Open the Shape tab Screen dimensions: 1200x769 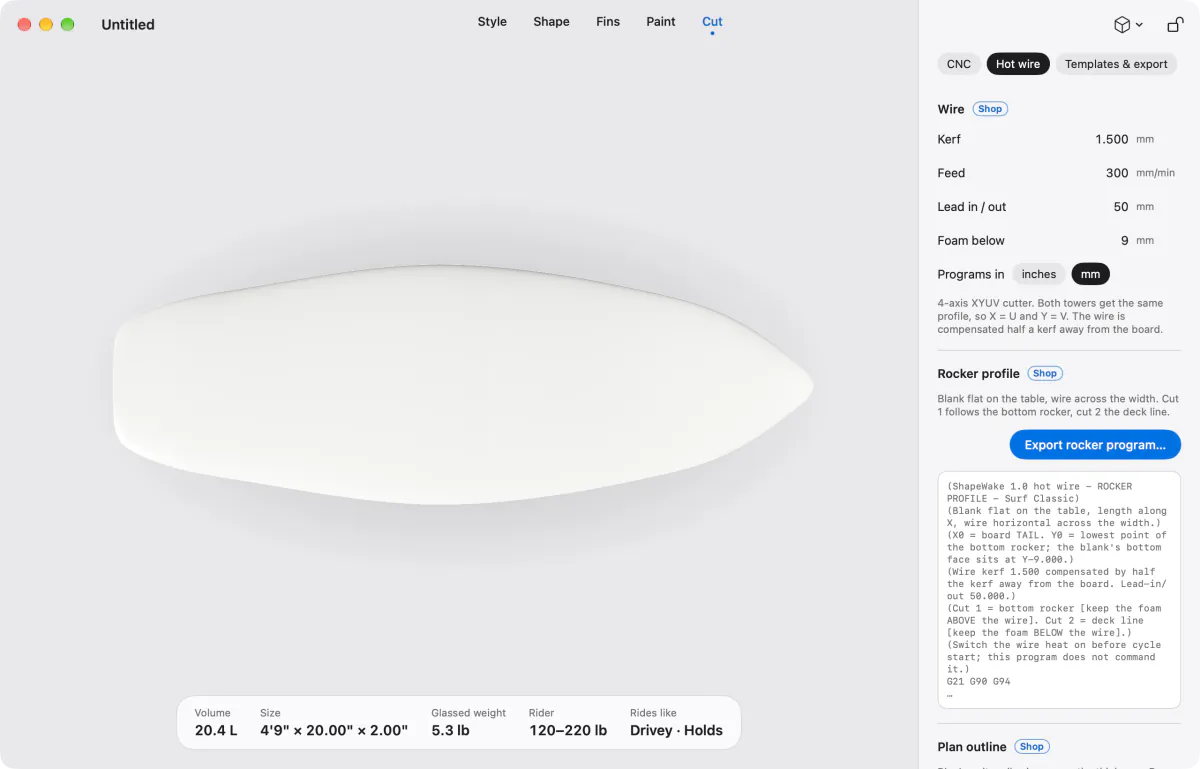(x=551, y=22)
